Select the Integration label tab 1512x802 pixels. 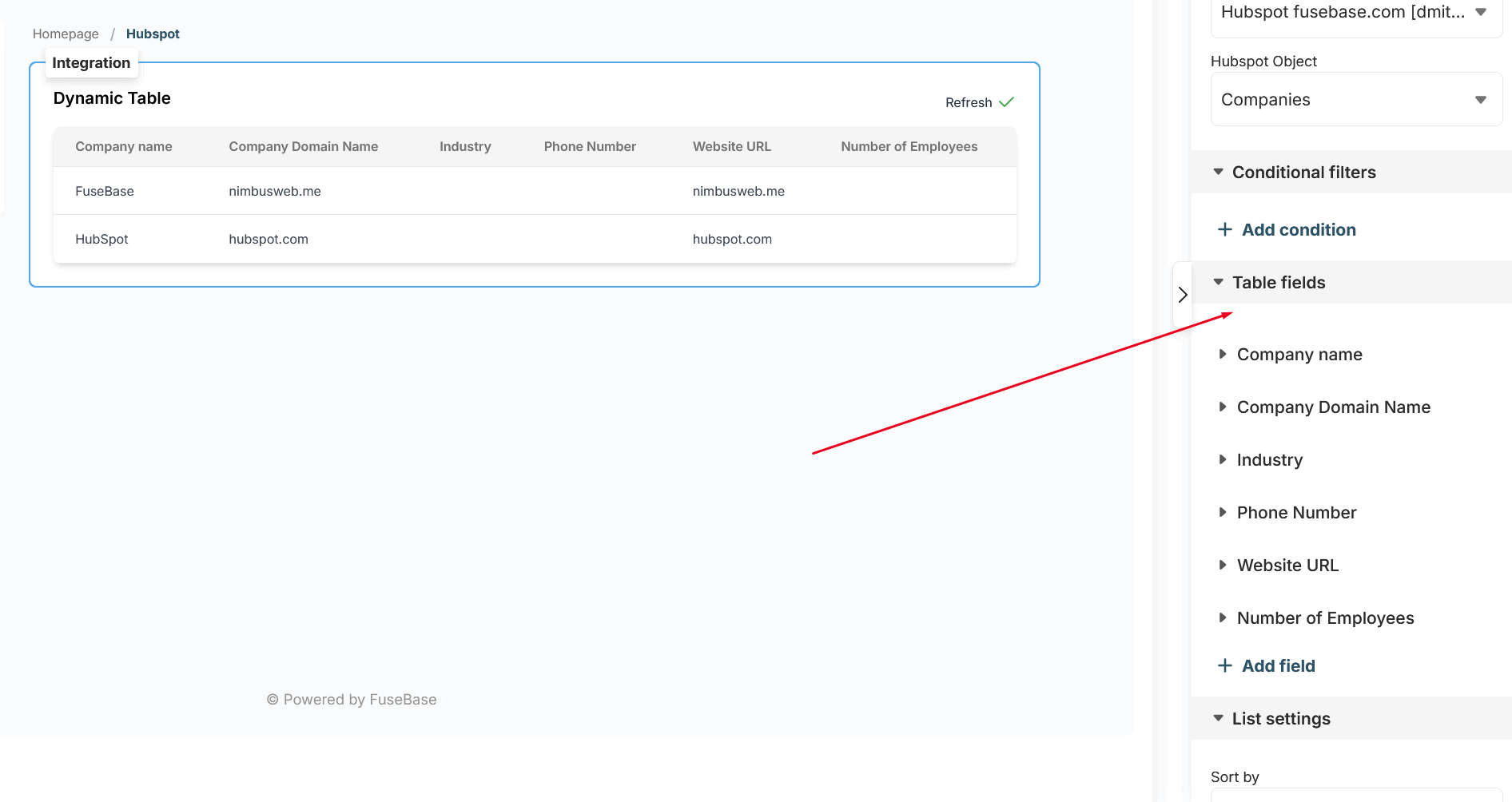click(x=91, y=63)
